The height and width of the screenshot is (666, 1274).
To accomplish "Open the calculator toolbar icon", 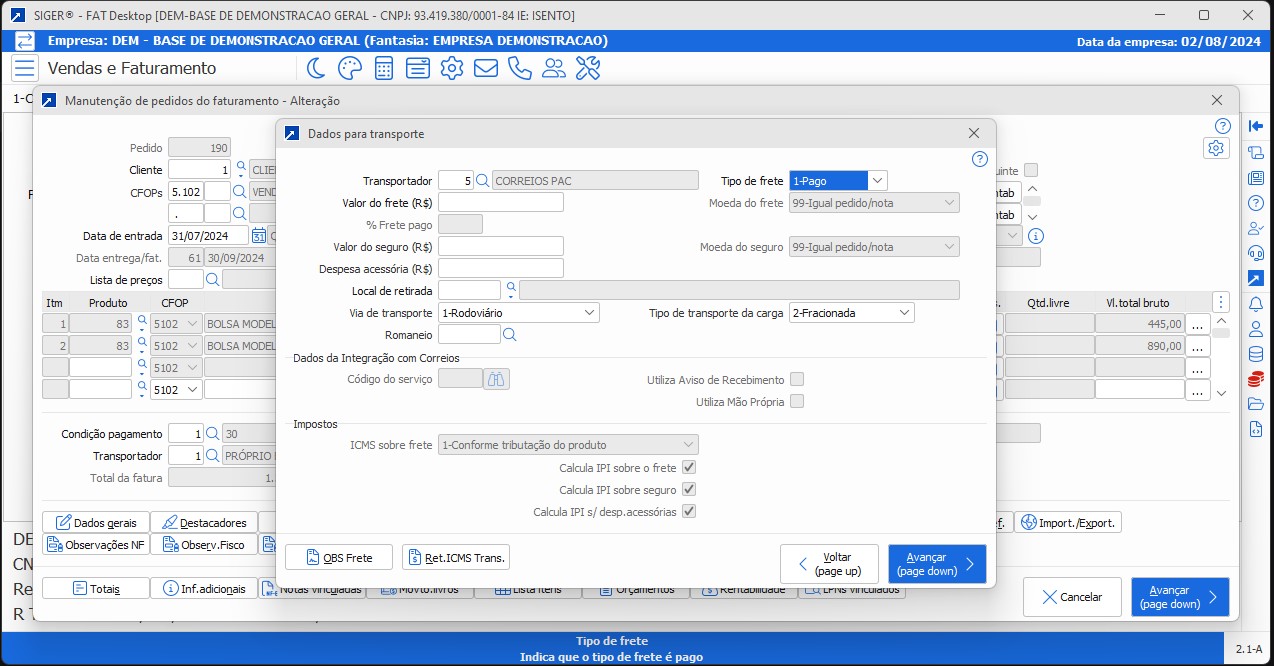I will point(383,68).
